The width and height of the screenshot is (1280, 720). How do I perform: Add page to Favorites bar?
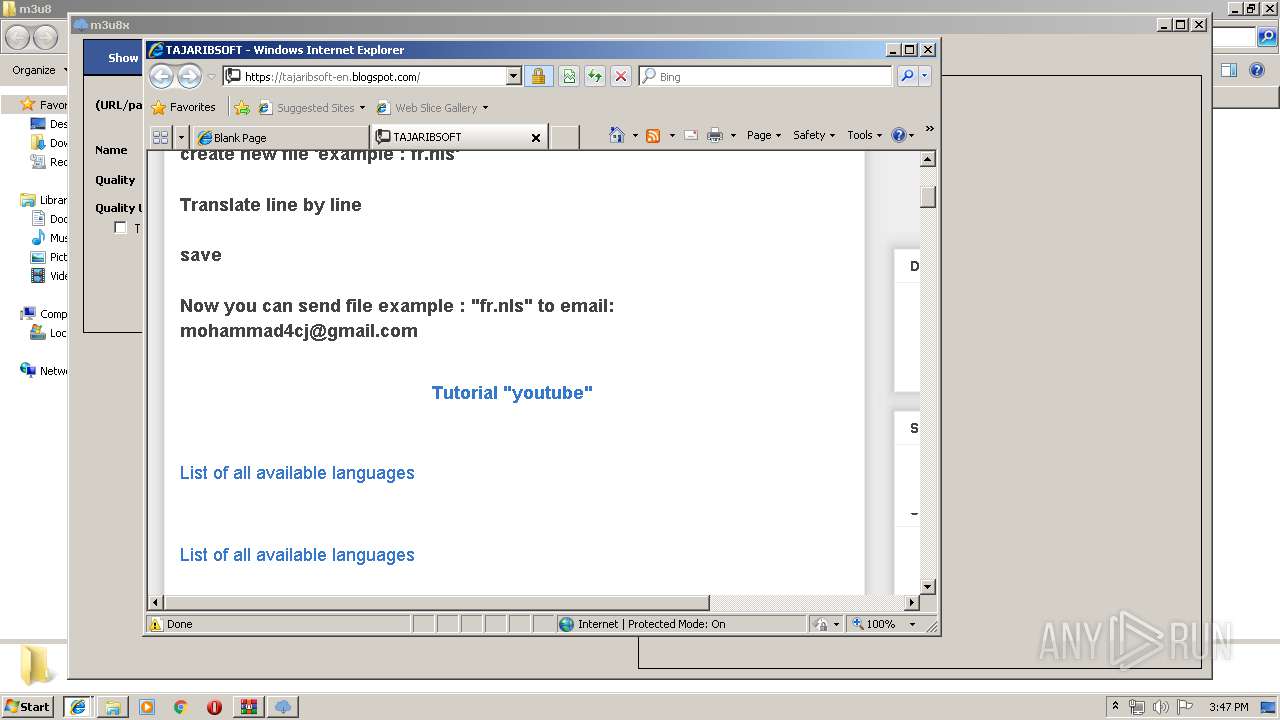(241, 107)
